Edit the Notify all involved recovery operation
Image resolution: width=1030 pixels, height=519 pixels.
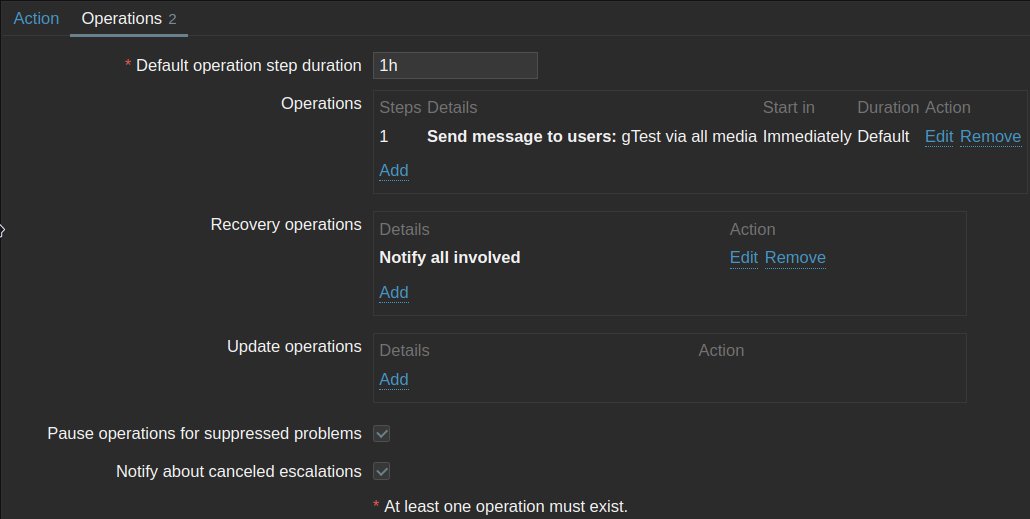tap(744, 258)
